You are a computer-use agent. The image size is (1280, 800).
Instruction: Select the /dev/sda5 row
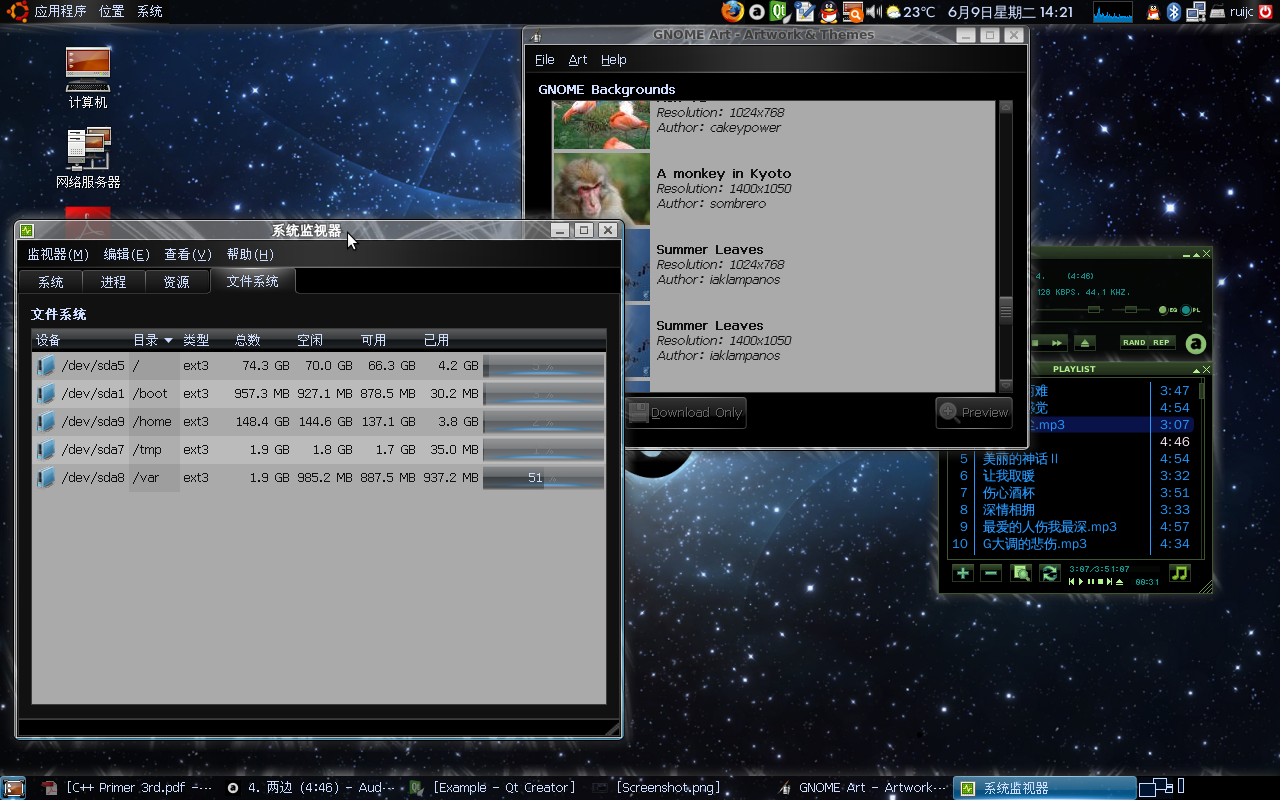[319, 366]
